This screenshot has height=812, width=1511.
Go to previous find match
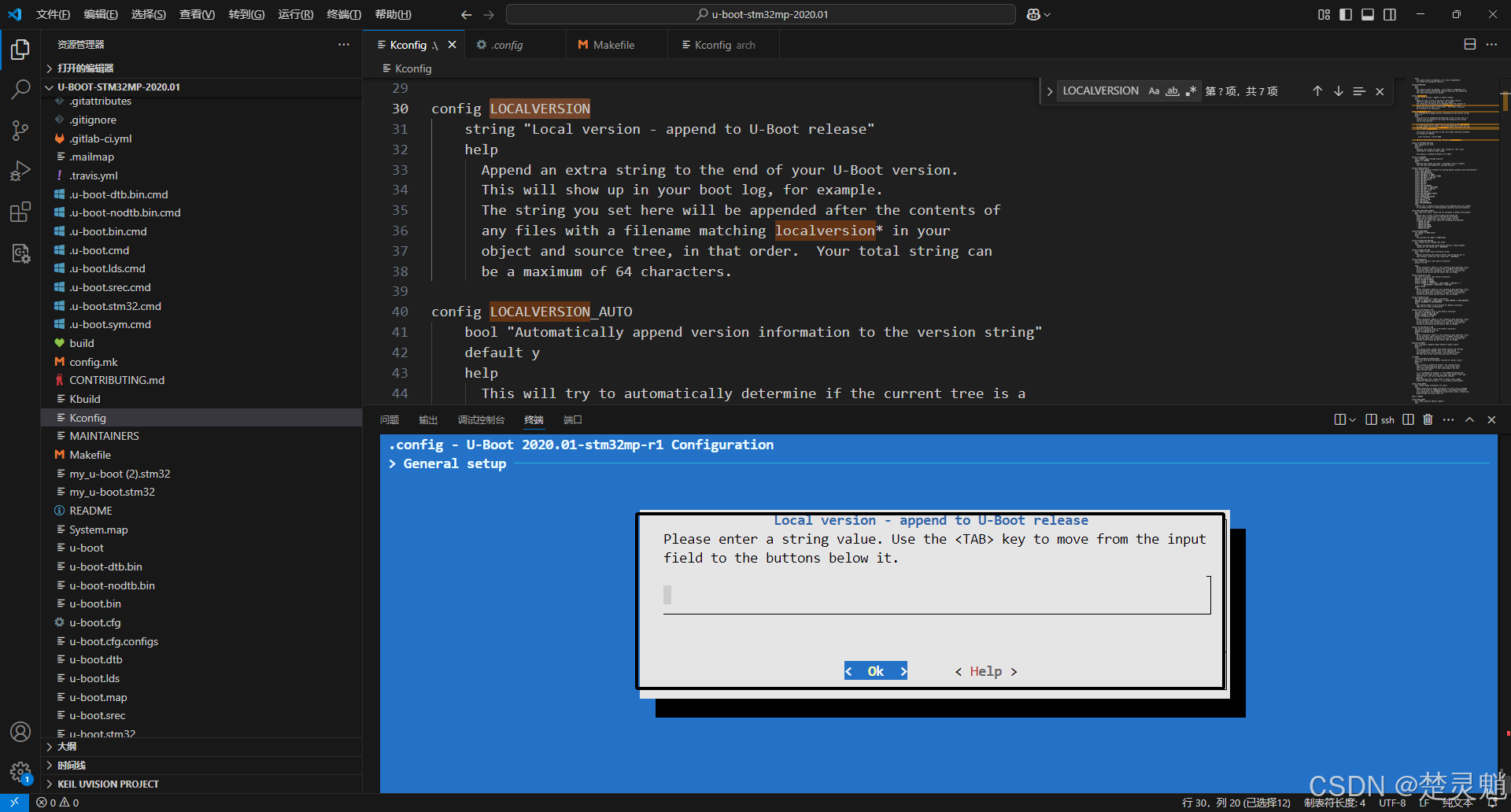coord(1317,91)
